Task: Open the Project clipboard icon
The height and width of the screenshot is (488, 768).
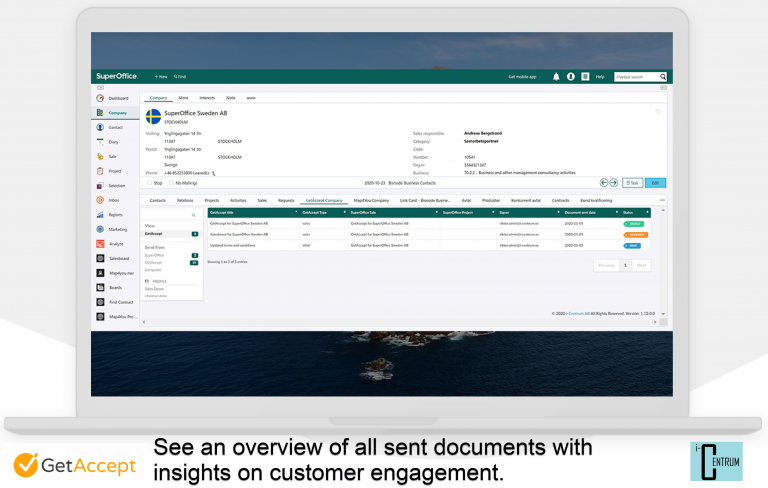Action: point(100,171)
